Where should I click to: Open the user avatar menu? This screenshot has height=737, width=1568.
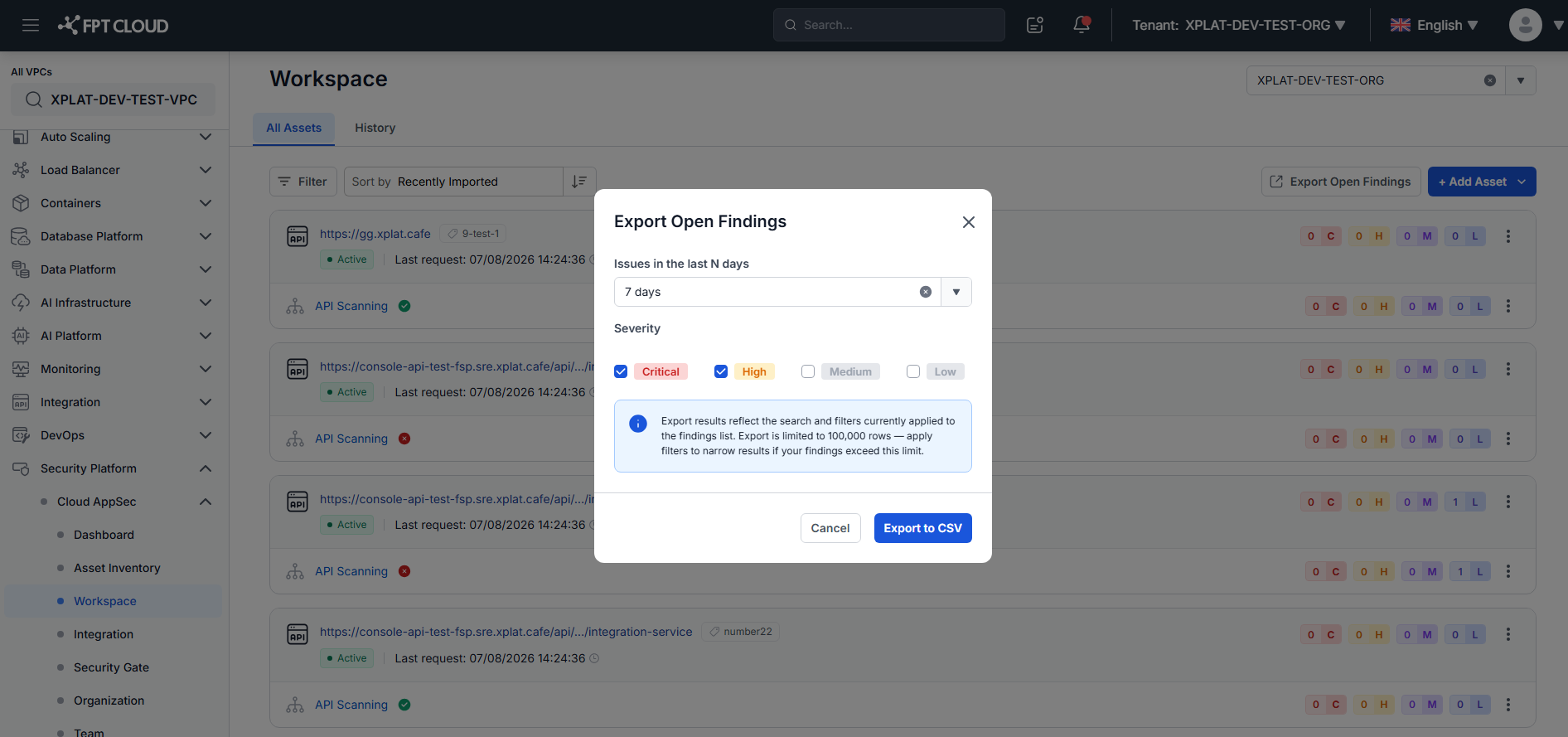1525,25
